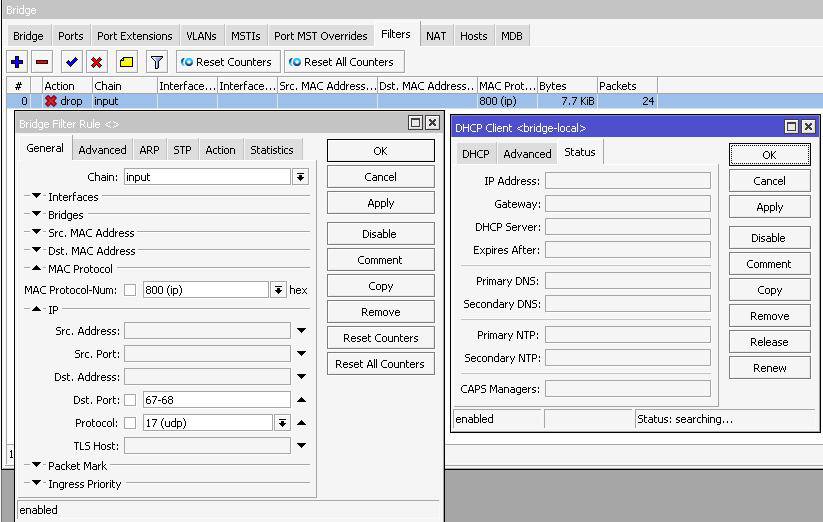The image size is (823, 522).
Task: Collapse the Protocol field arrow
Action: [x=301, y=423]
